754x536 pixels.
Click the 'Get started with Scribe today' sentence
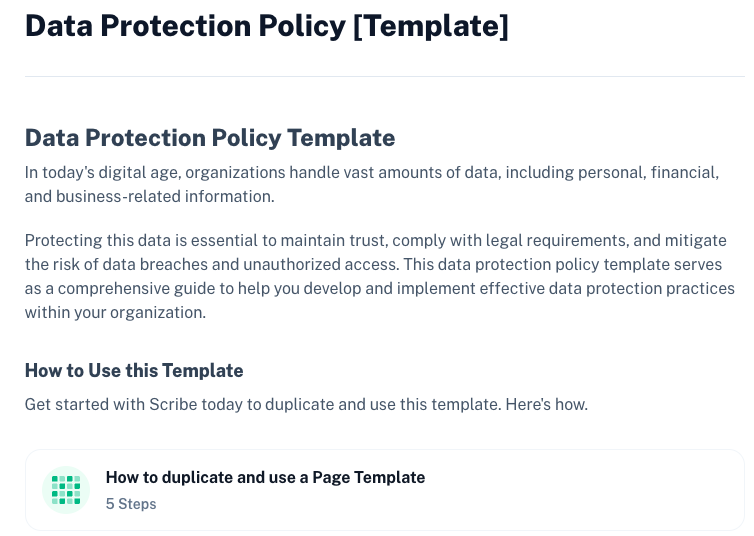(x=306, y=404)
